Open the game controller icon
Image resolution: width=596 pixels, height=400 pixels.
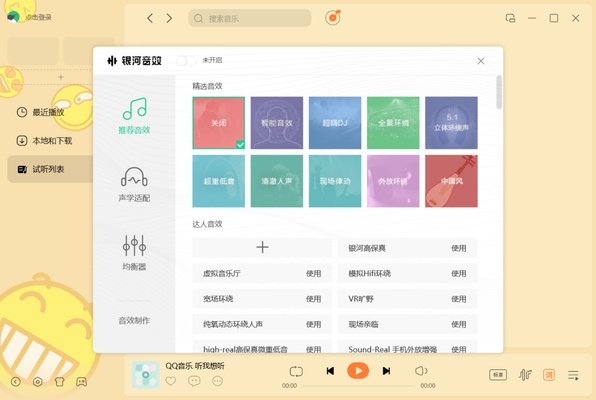(81, 381)
